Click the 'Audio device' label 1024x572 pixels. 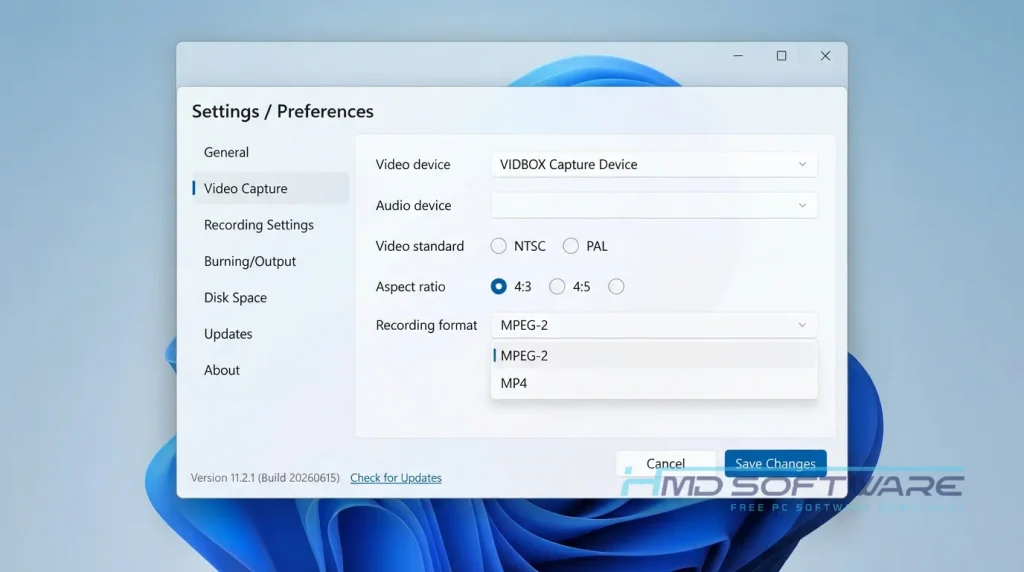(413, 206)
